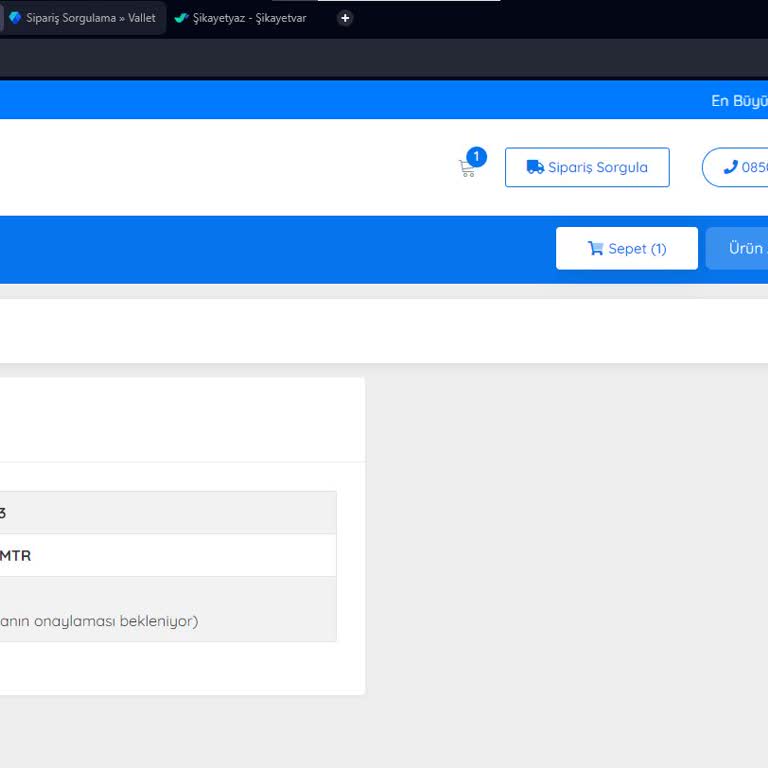Open a new browser tab with plus
This screenshot has height=768, width=768.
click(345, 18)
